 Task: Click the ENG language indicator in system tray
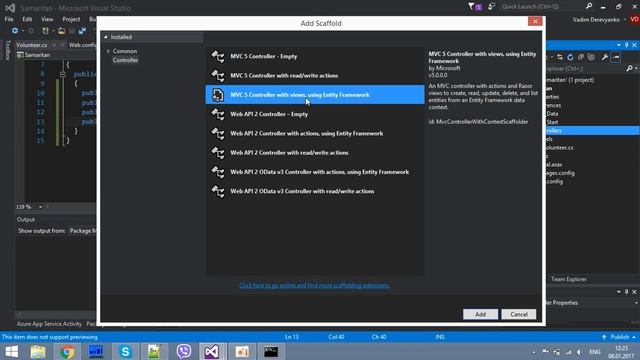pyautogui.click(x=595, y=352)
